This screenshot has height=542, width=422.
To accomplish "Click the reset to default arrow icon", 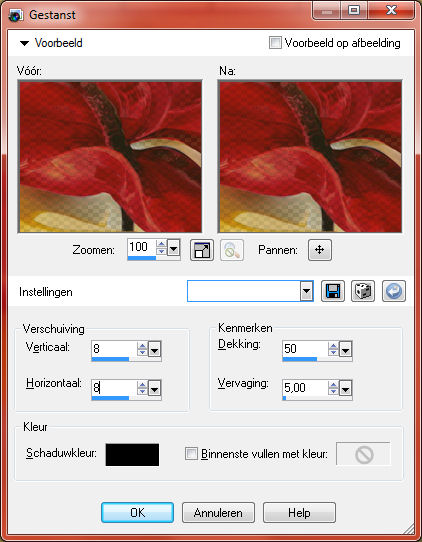I will [394, 291].
